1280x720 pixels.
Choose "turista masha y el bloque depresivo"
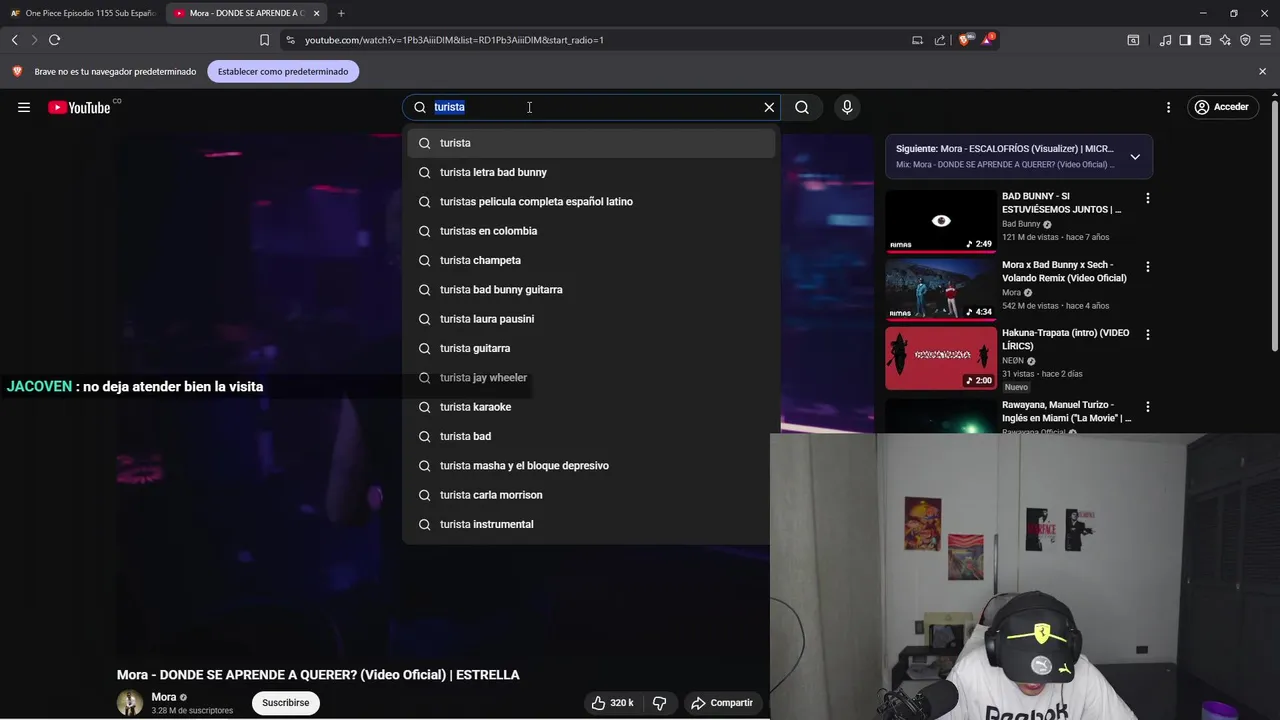pyautogui.click(x=591, y=465)
